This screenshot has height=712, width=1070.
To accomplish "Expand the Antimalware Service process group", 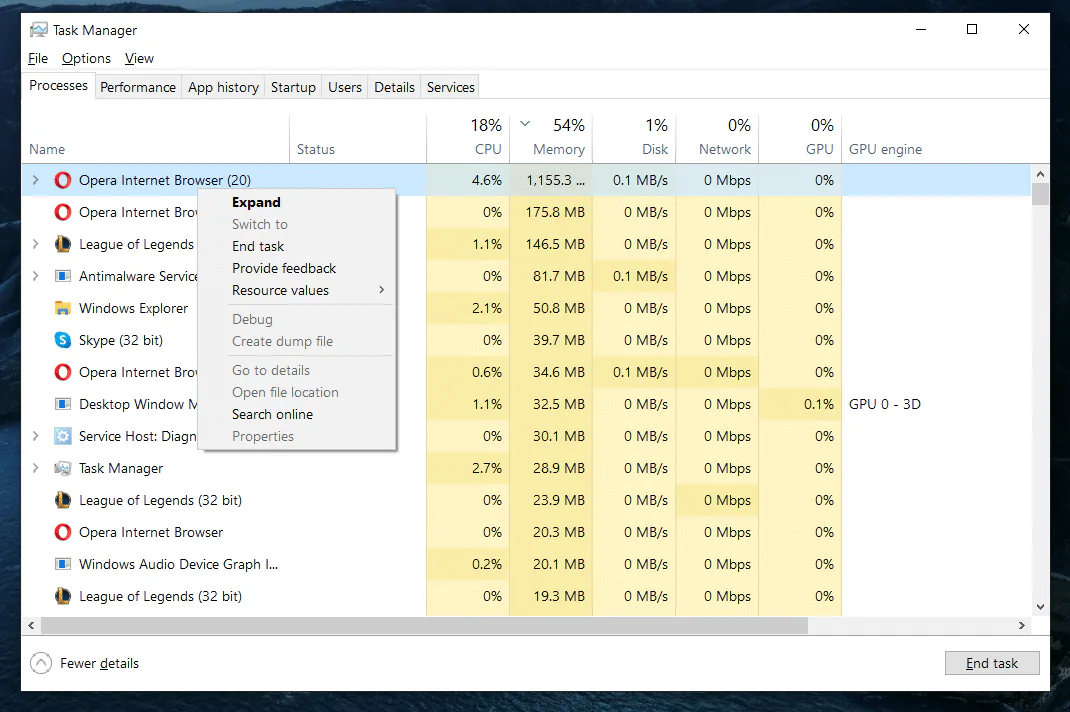I will click(x=35, y=276).
